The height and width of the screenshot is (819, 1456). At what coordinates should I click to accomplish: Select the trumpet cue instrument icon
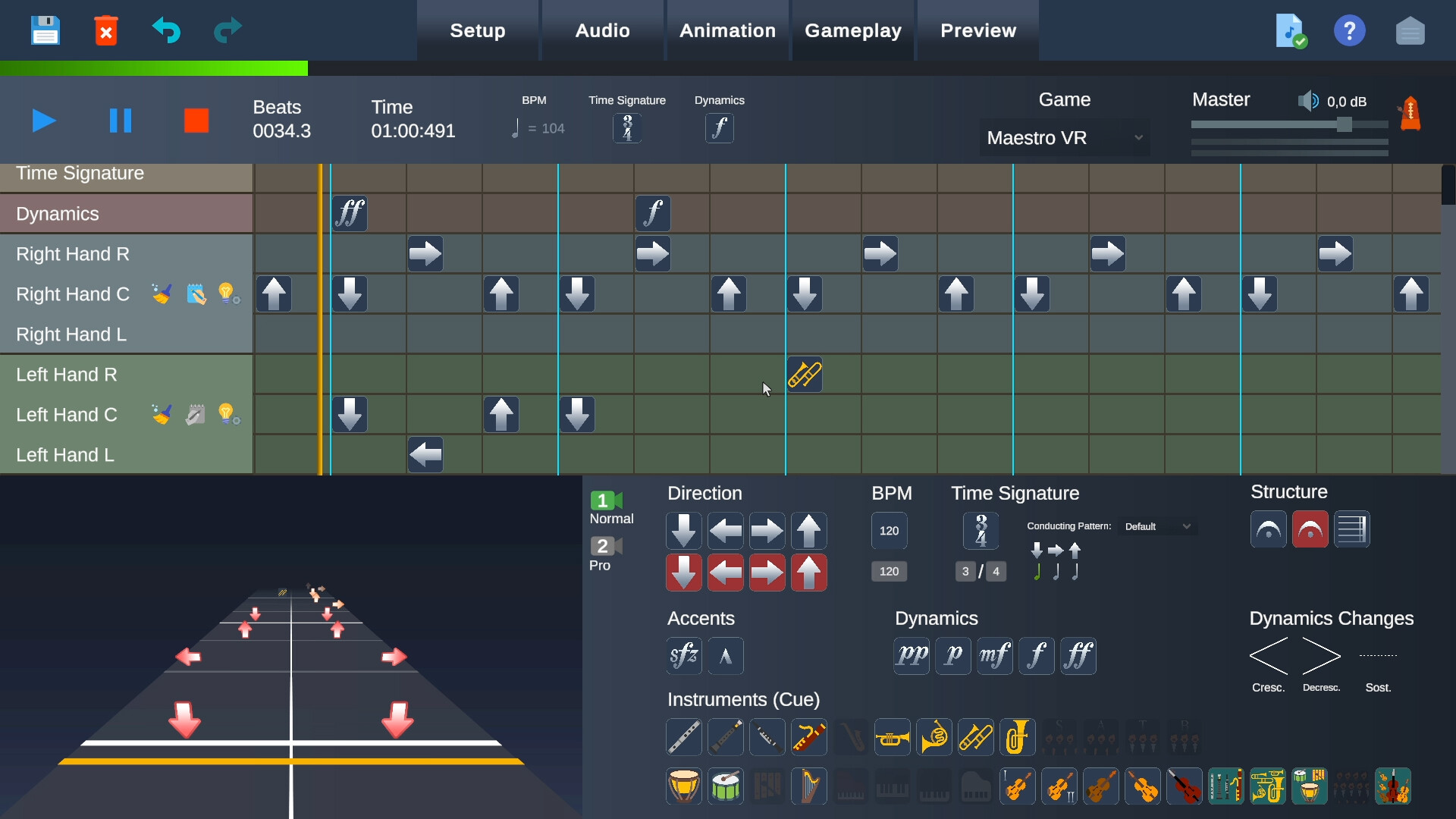[893, 736]
